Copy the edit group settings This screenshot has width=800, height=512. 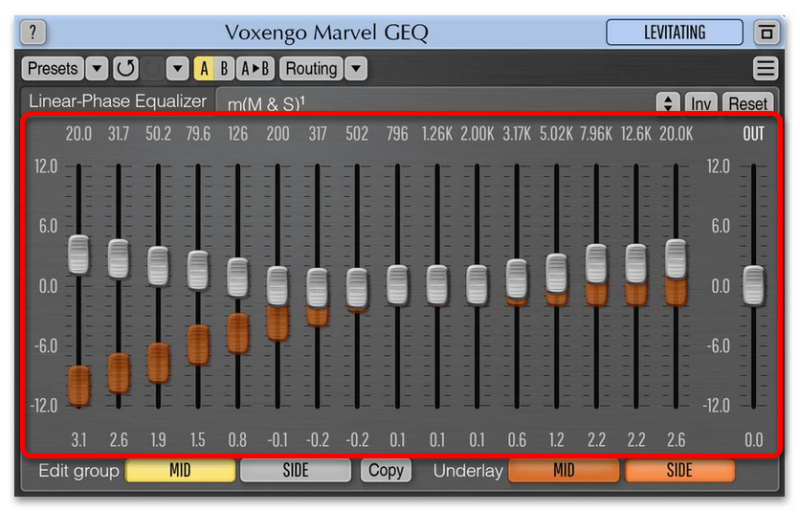(386, 470)
